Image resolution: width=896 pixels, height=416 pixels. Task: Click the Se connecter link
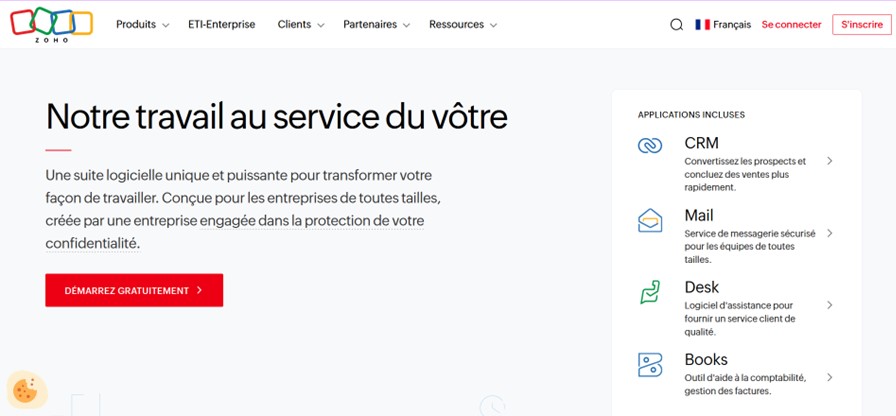791,25
